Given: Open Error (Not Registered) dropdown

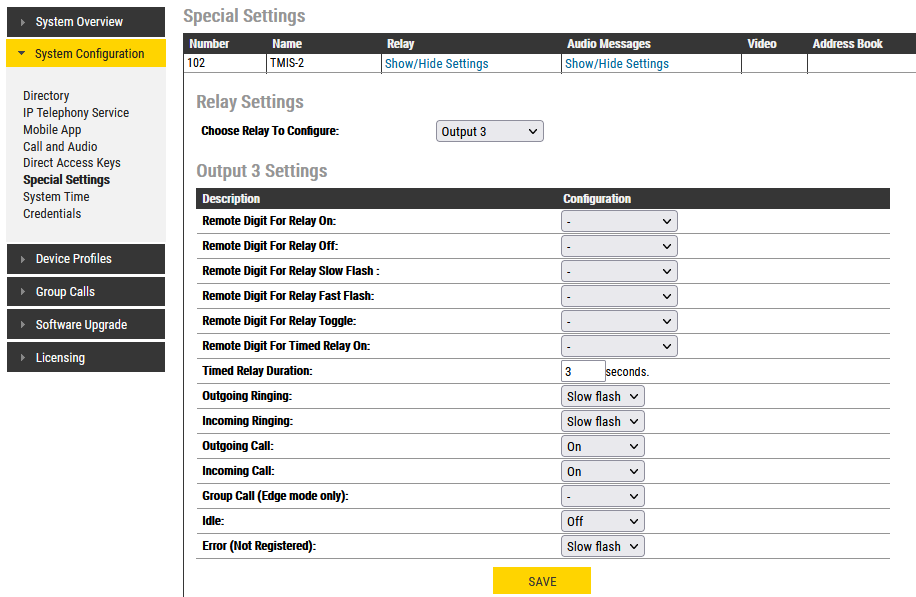Looking at the screenshot, I should coord(603,547).
